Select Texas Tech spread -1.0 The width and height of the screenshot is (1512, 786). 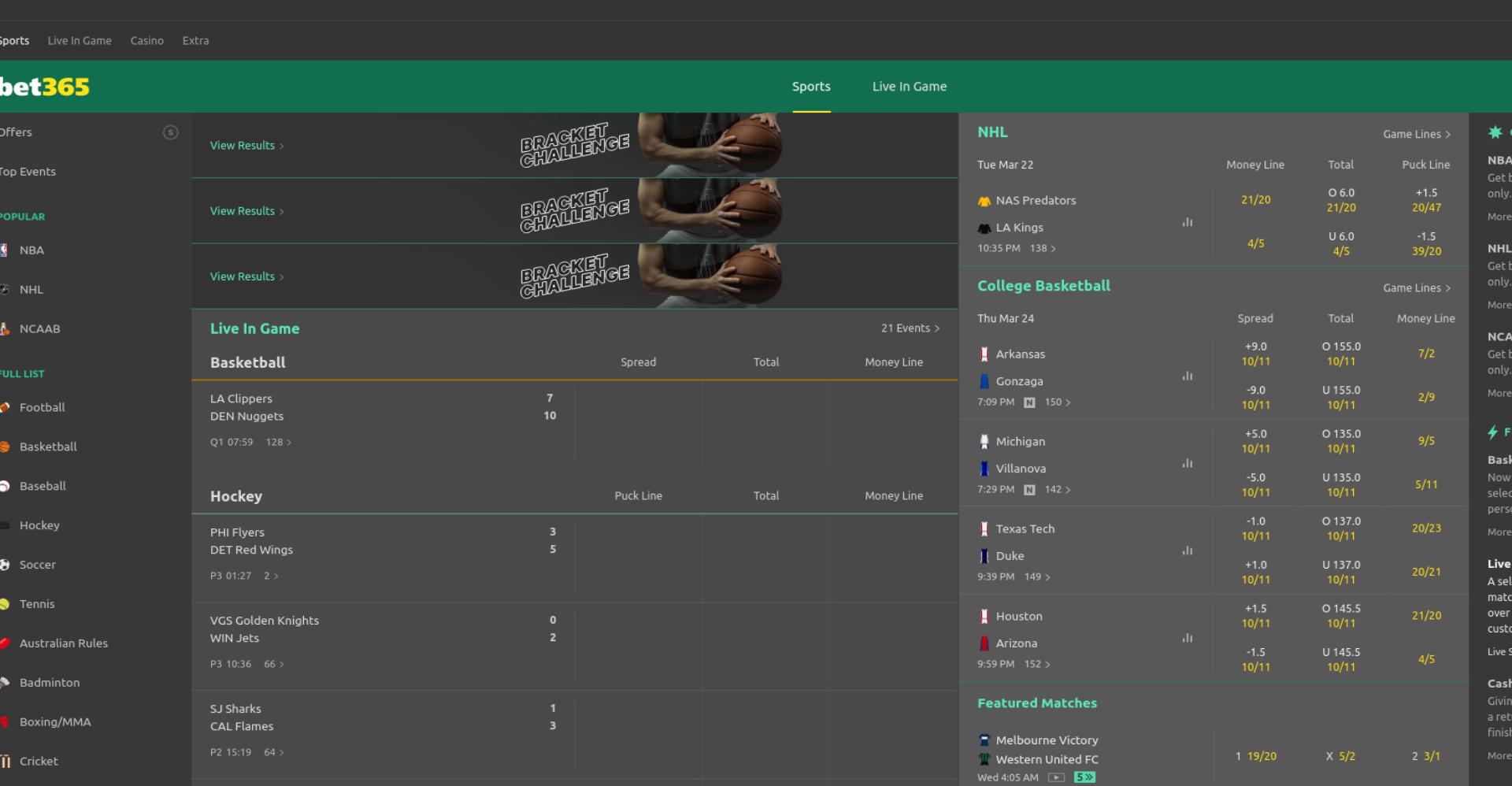click(1255, 528)
